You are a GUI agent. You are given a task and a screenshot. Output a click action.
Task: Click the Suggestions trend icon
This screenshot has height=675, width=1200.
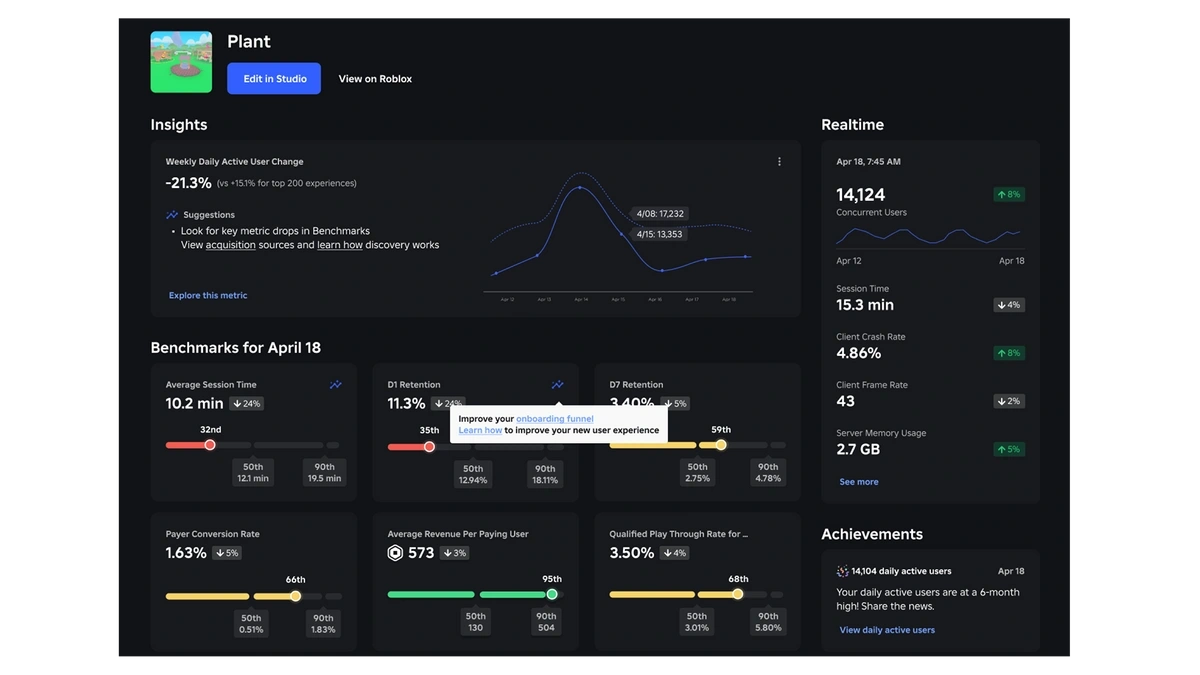tap(172, 215)
